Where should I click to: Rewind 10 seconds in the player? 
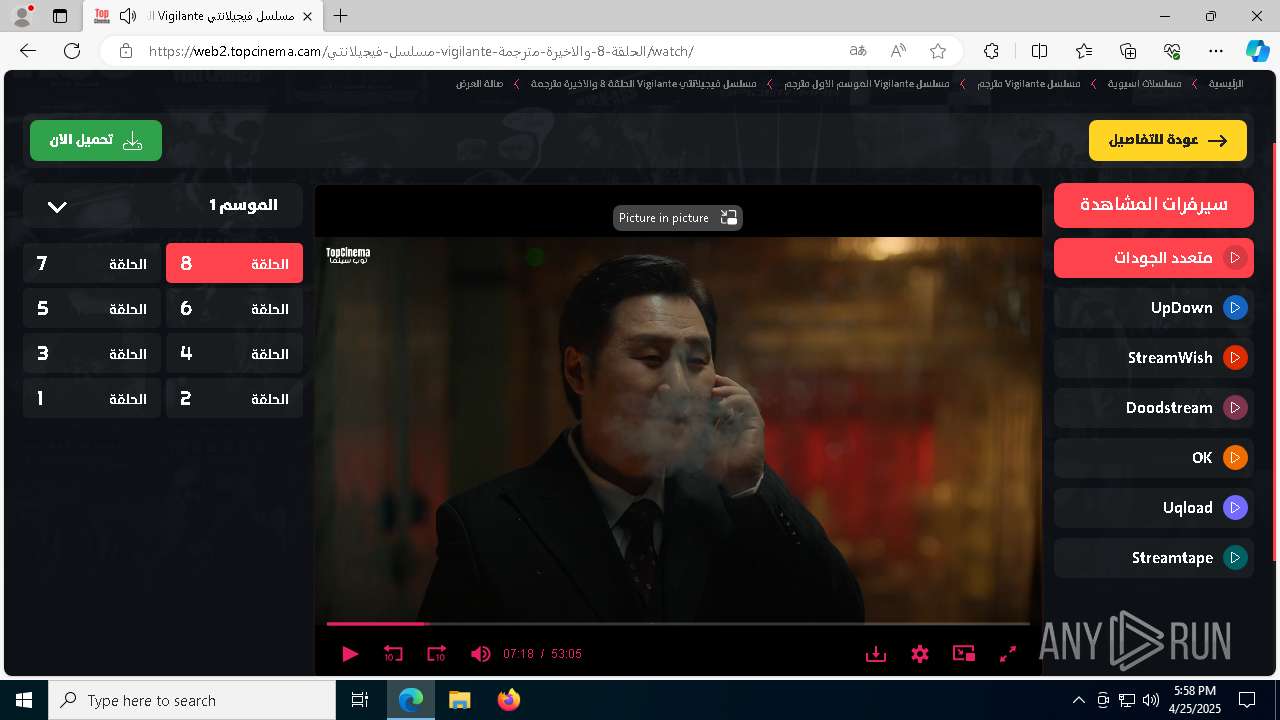393,654
